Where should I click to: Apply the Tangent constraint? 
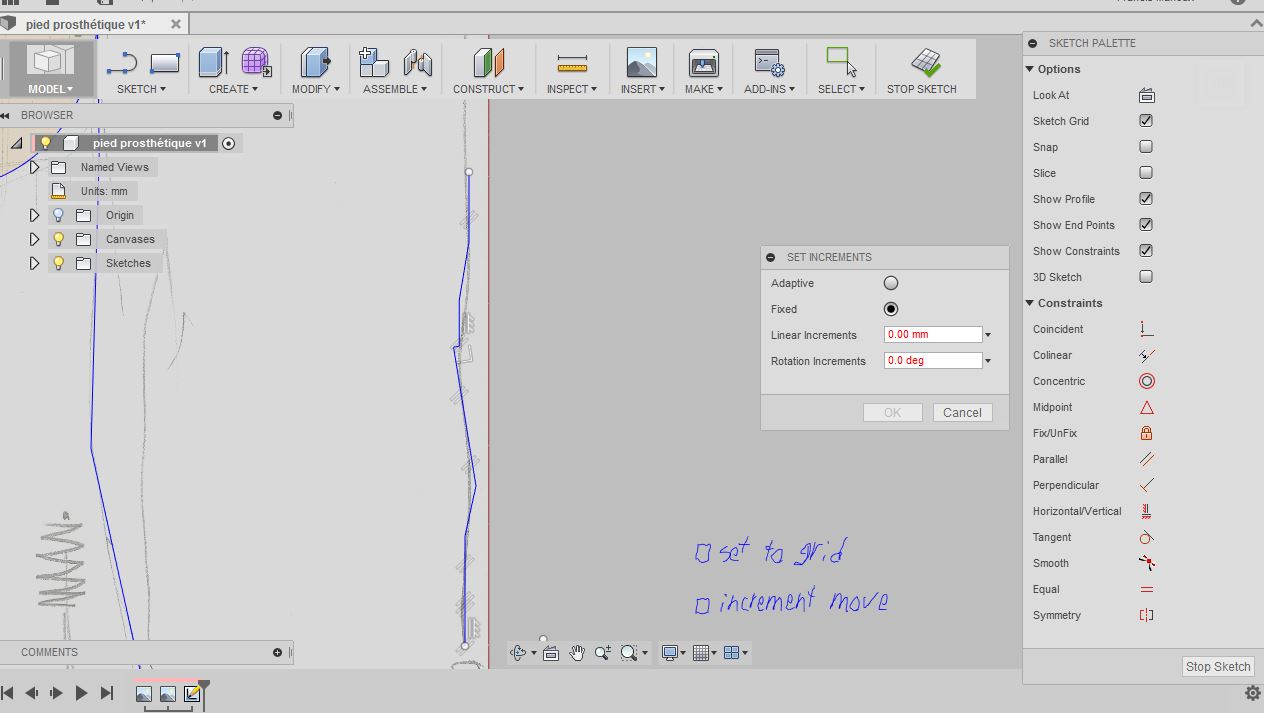(1146, 537)
